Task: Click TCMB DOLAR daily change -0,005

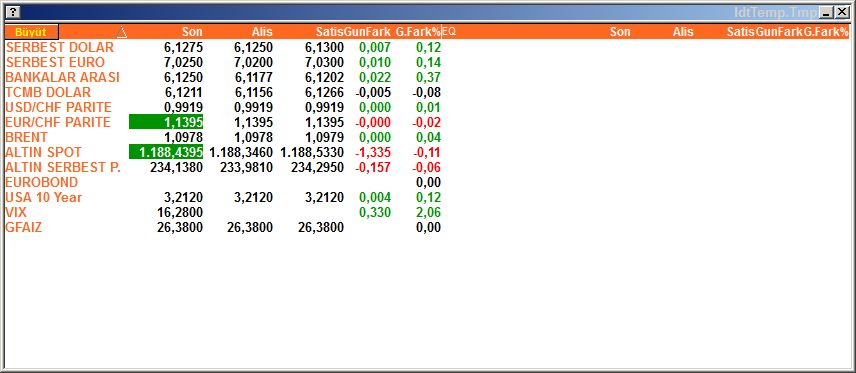Action: 373,92
